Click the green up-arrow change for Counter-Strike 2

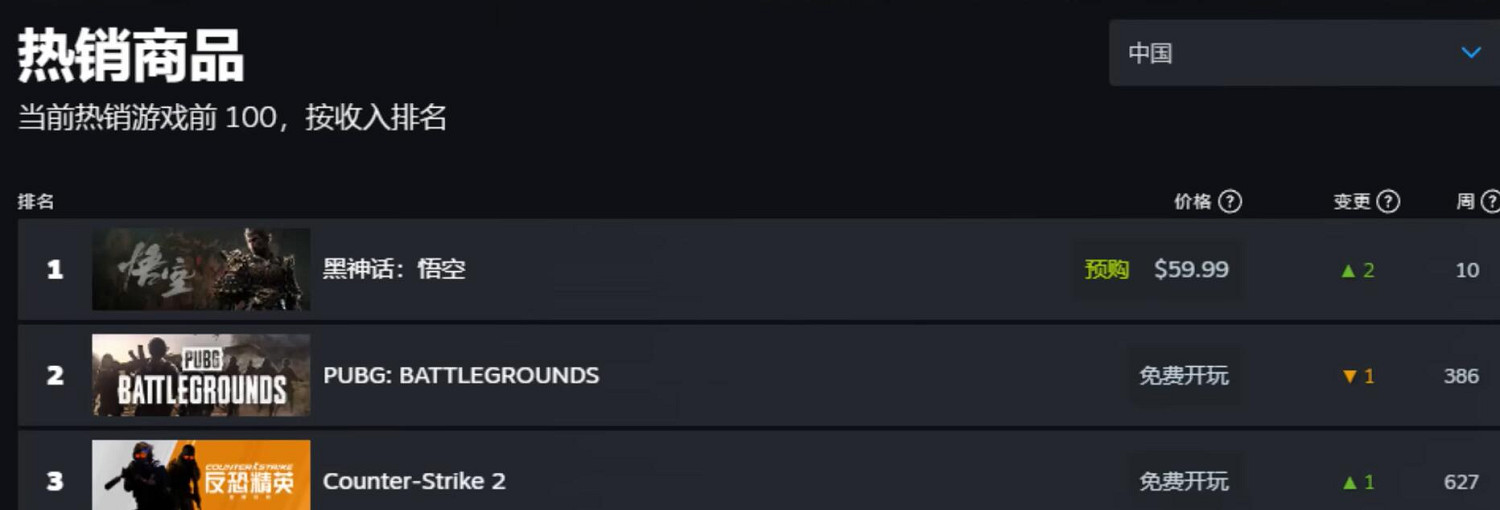[1357, 482]
